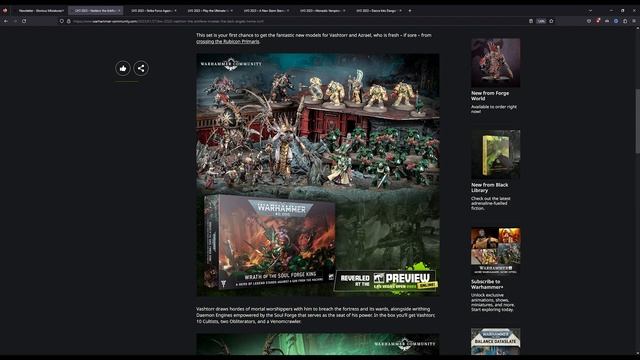
Task: Open the Subscribe to Warhammer+ heading link
Action: point(487,284)
